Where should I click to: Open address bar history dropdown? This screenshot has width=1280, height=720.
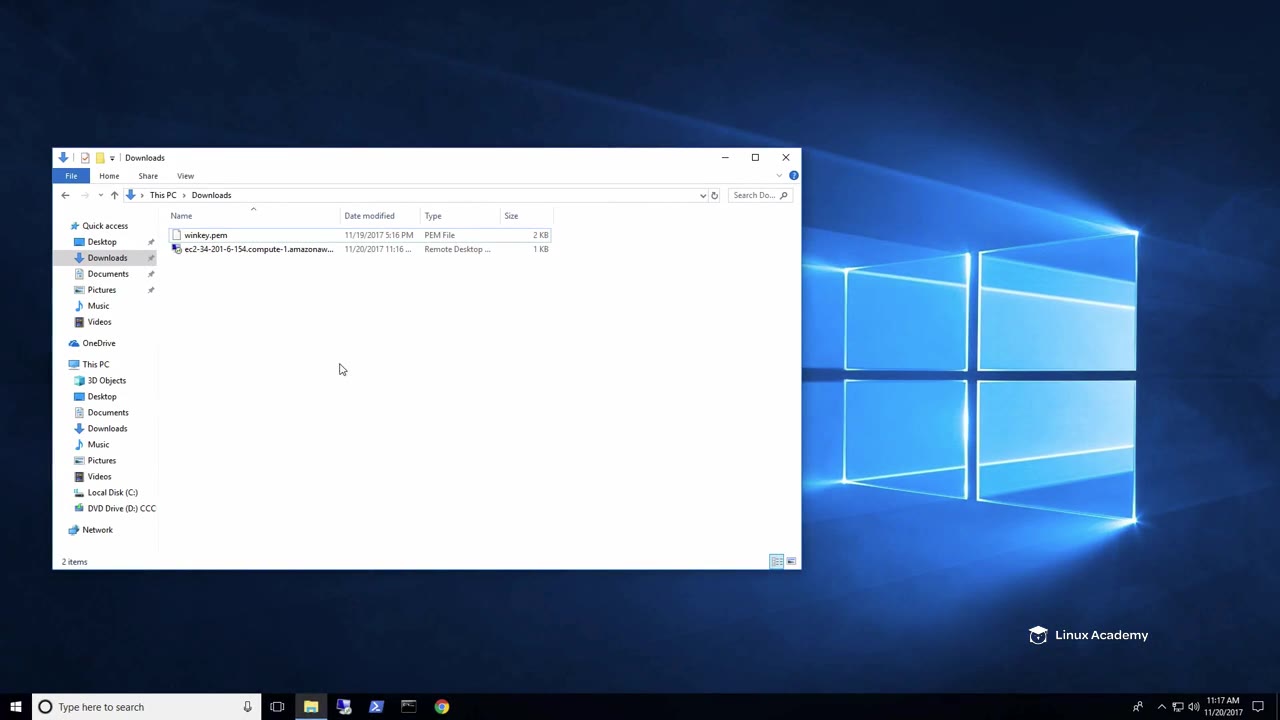[x=702, y=195]
